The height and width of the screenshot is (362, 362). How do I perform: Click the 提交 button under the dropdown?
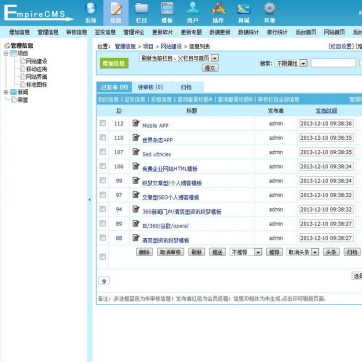tap(210, 68)
